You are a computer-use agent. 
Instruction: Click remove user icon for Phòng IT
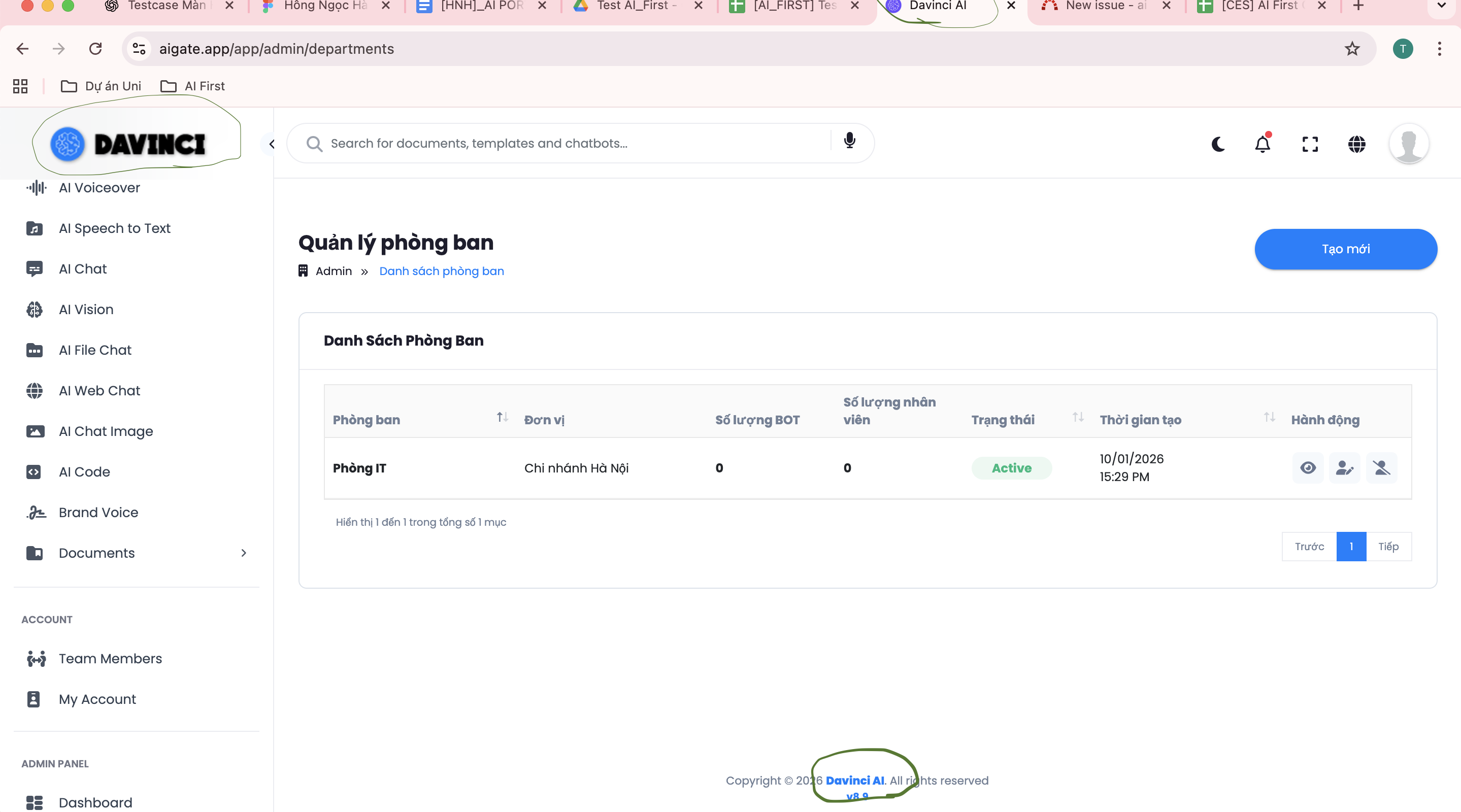1382,468
